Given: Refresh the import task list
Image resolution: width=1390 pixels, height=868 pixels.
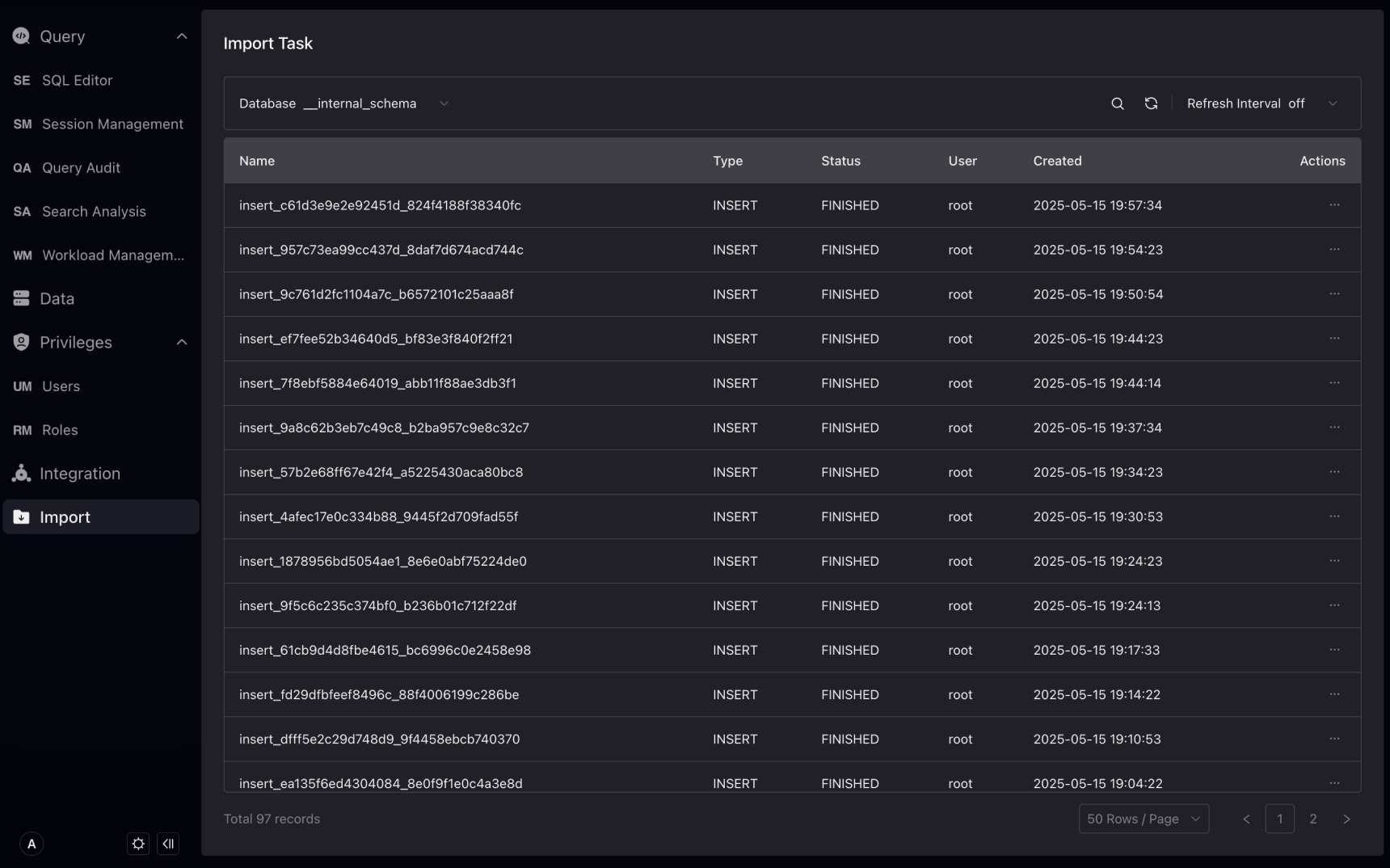Looking at the screenshot, I should tap(1151, 103).
